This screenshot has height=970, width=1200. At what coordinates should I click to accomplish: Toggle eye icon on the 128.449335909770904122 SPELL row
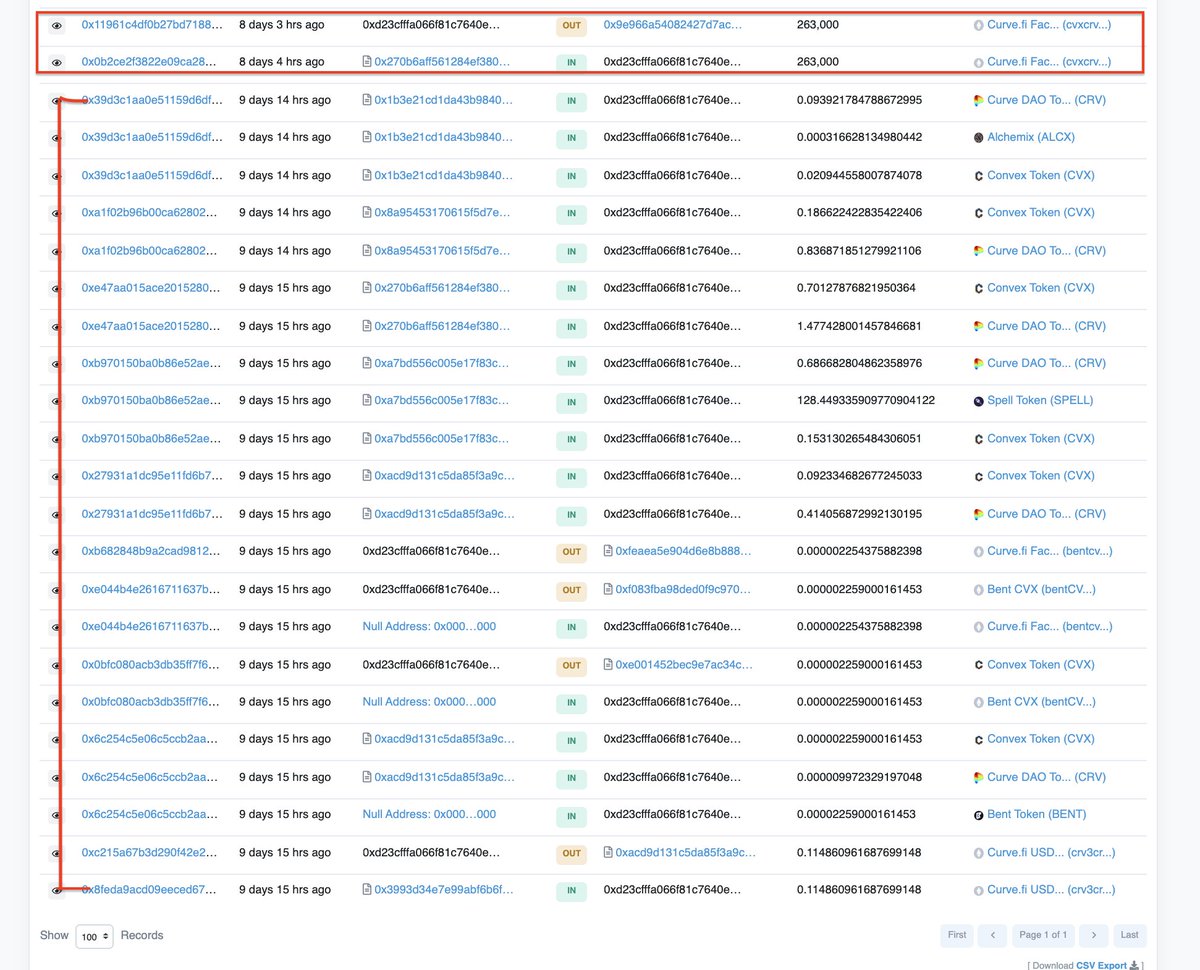coord(57,401)
